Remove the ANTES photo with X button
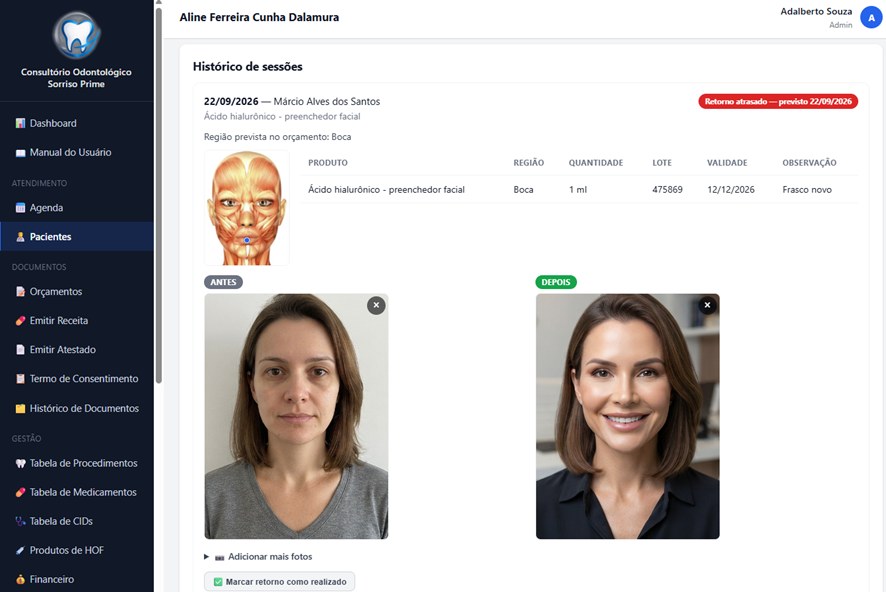This screenshot has height=592, width=886. (x=376, y=305)
